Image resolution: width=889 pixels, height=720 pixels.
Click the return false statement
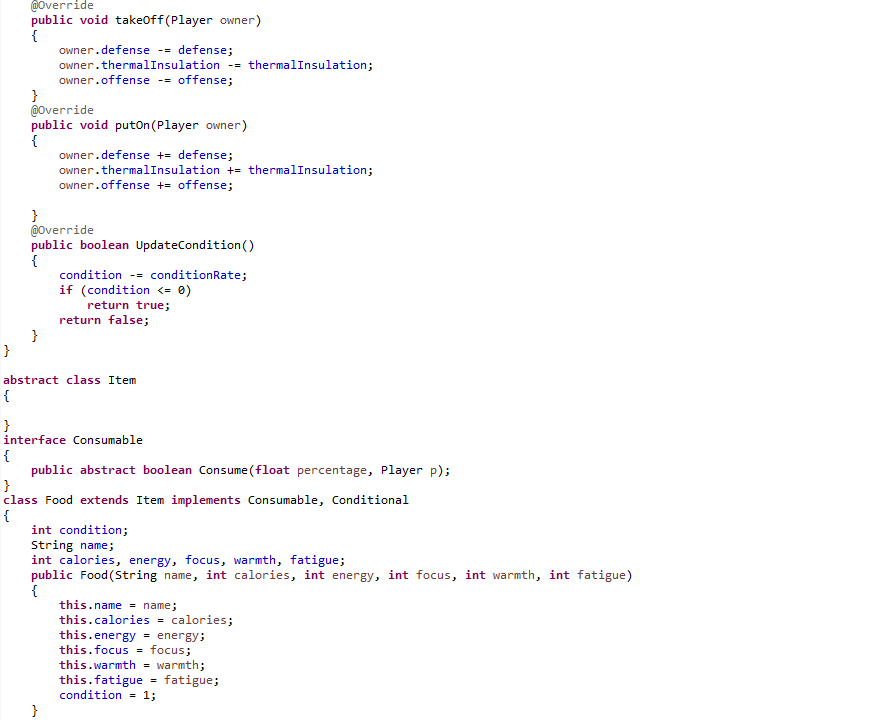[103, 319]
